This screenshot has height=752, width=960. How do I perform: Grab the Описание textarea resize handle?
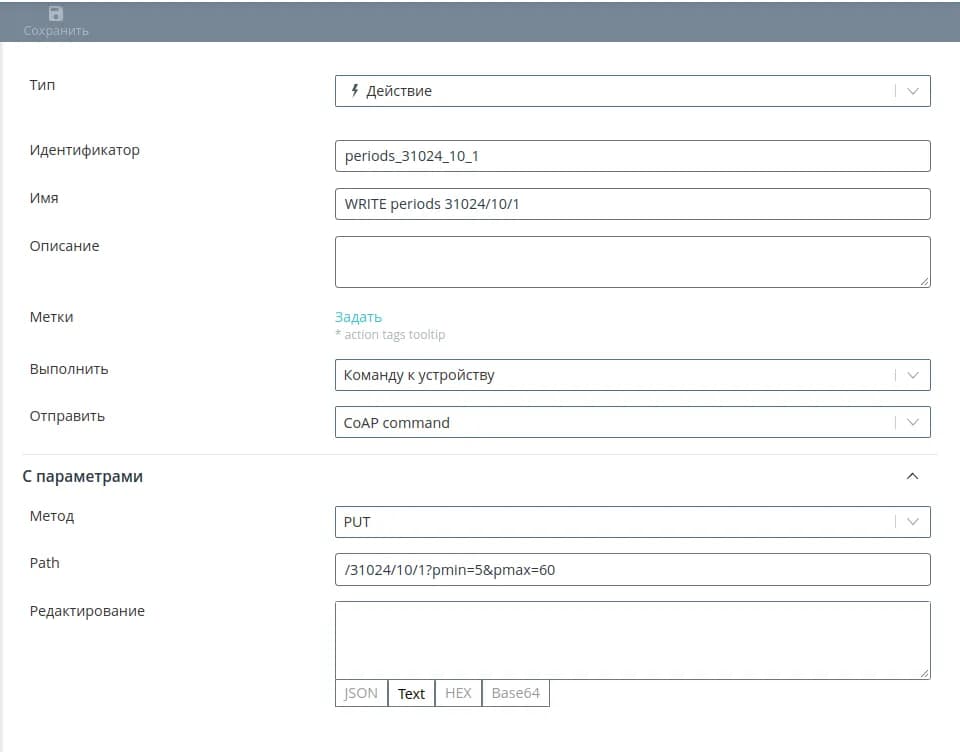(x=925, y=282)
